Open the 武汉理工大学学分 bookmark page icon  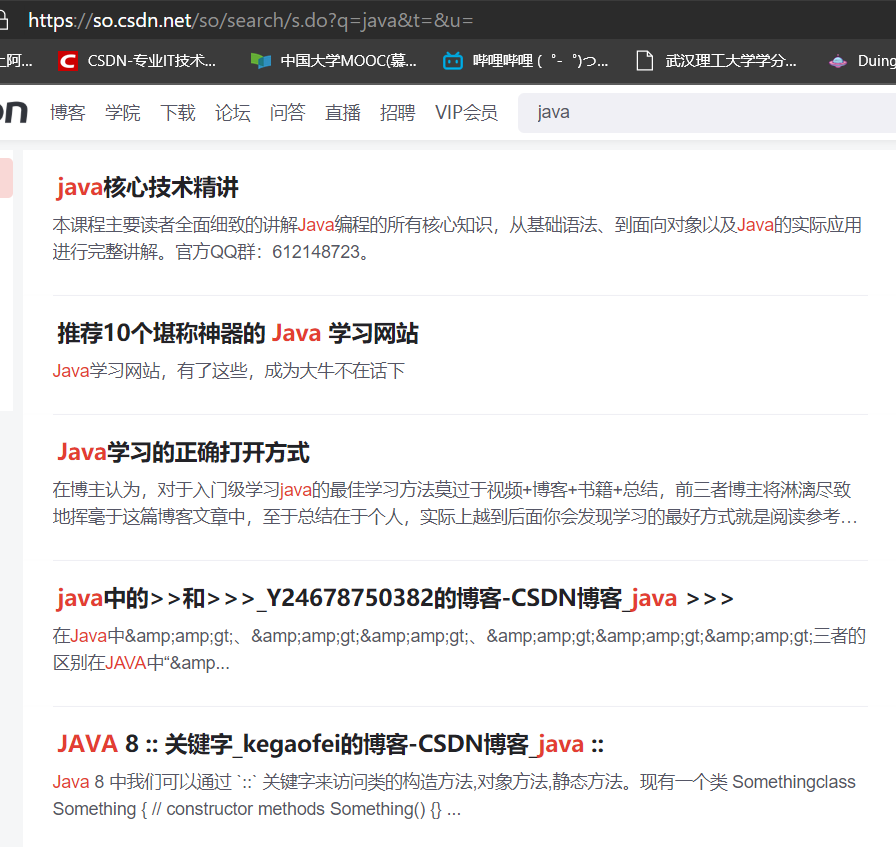point(645,61)
